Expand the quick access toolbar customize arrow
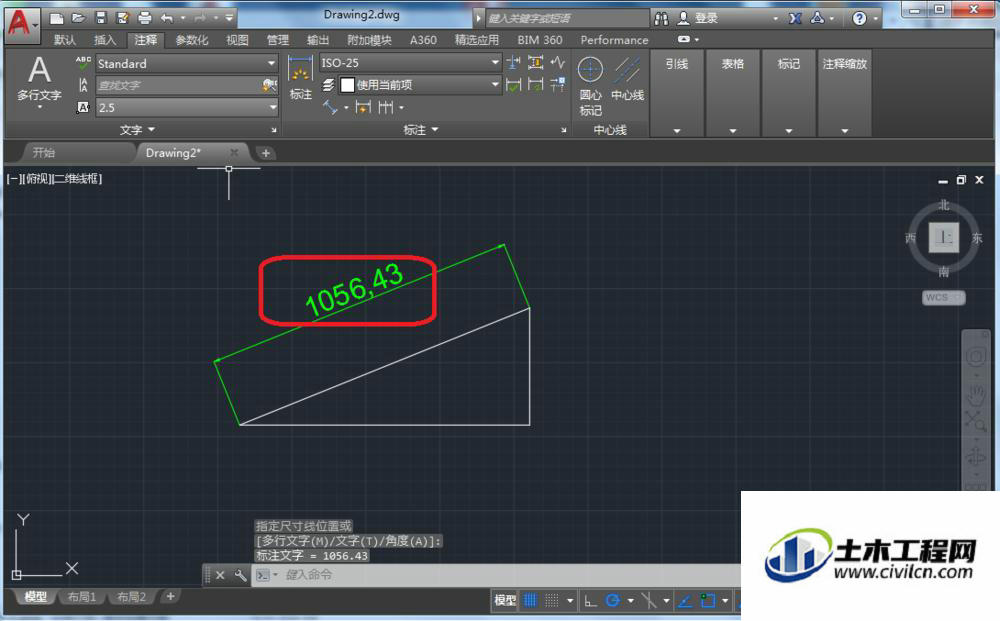 pyautogui.click(x=230, y=18)
